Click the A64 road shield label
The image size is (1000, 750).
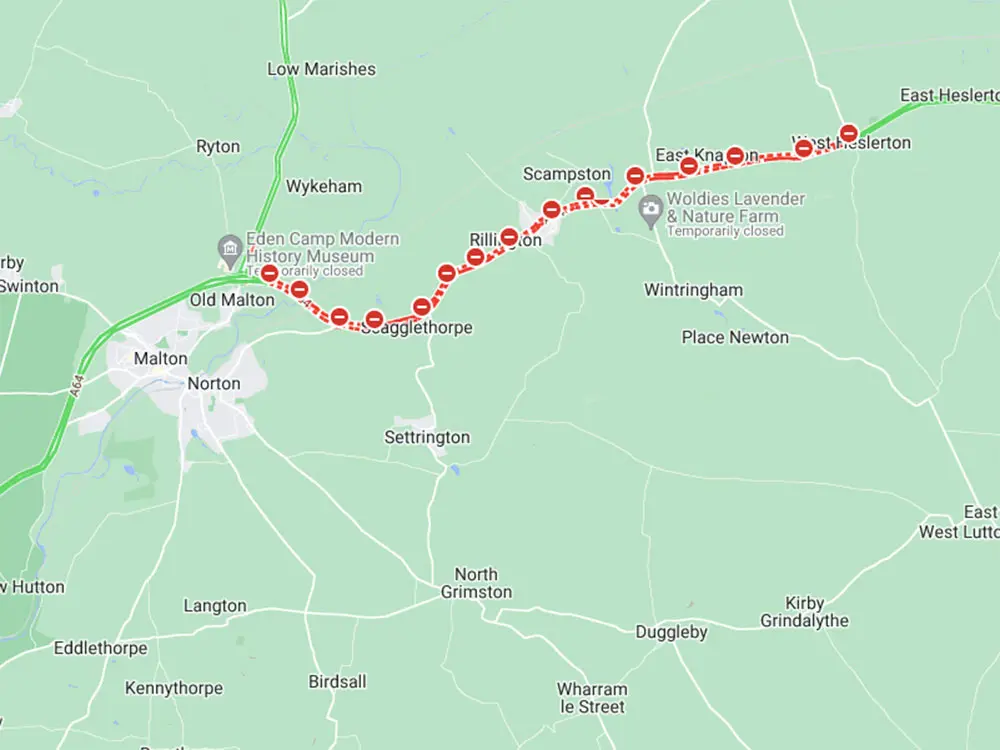pos(76,386)
